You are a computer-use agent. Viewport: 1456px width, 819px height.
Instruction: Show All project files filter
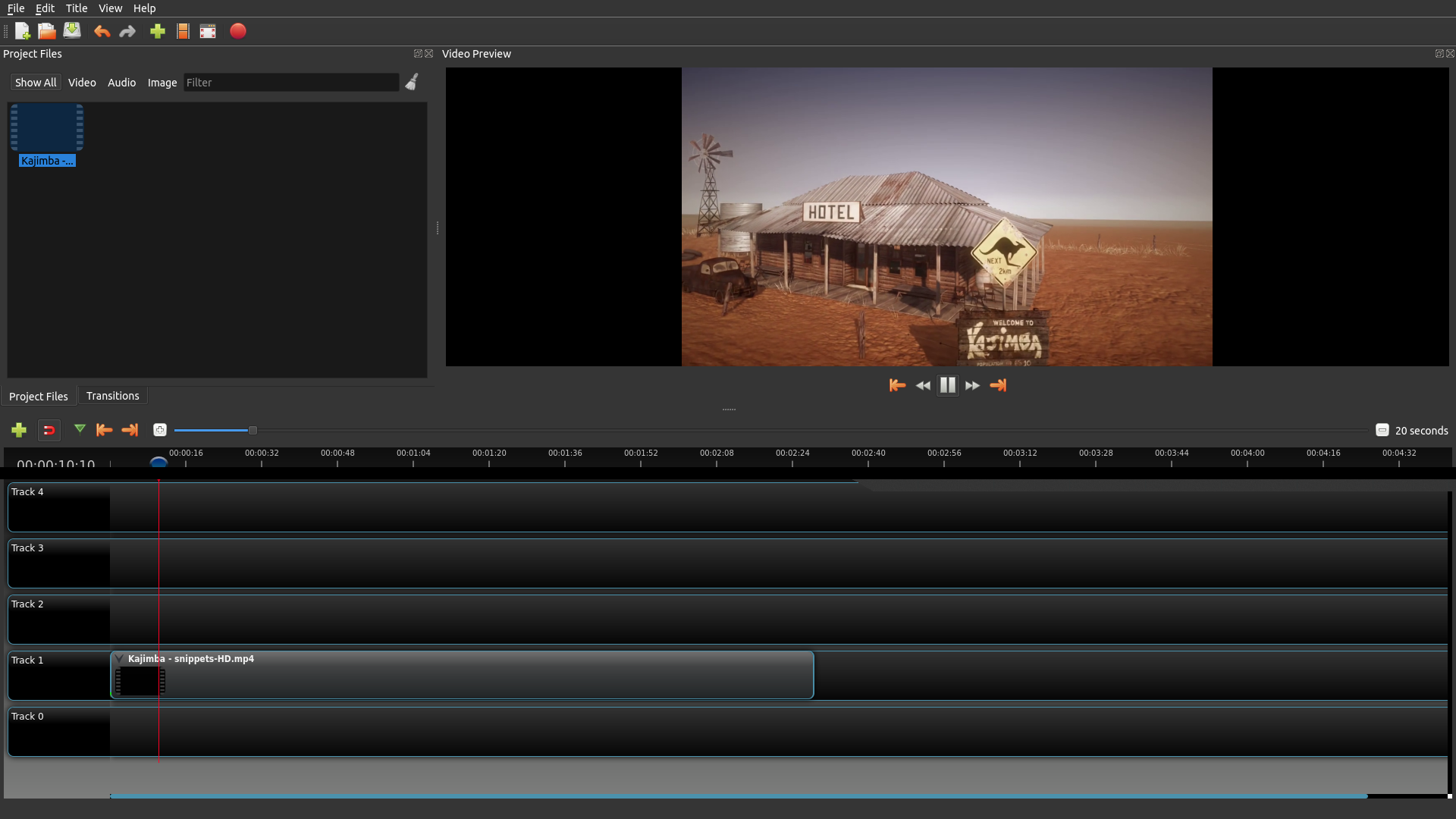(36, 83)
